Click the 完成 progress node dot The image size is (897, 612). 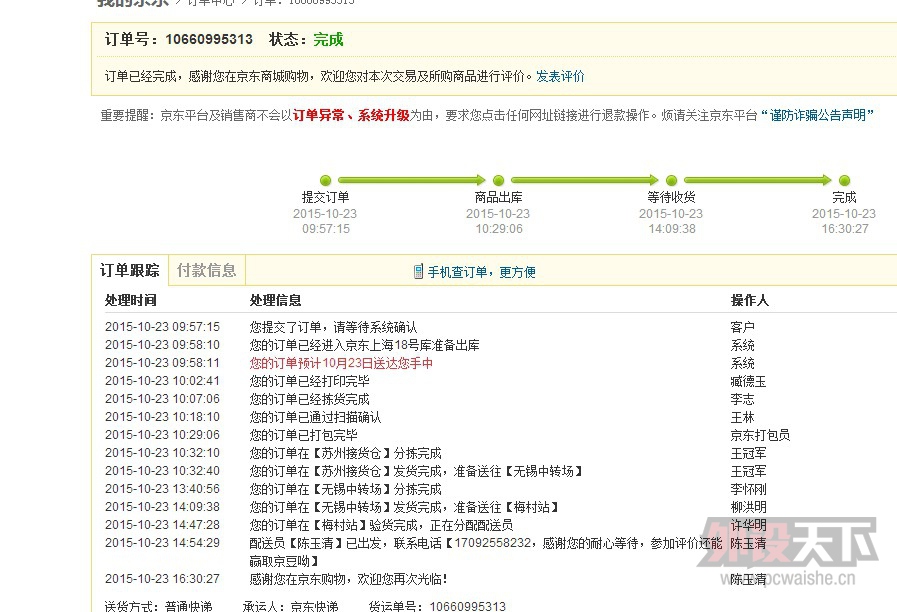(844, 180)
